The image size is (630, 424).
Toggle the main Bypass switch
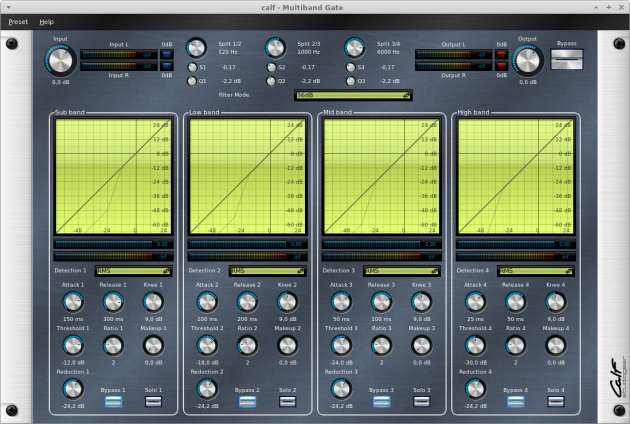coord(567,59)
